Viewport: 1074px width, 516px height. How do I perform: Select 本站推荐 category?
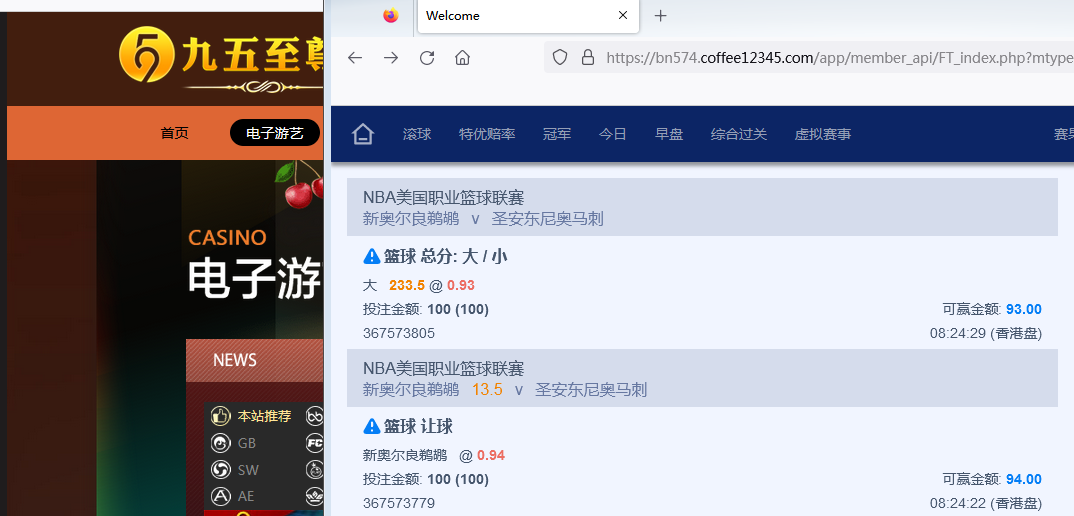pos(264,416)
